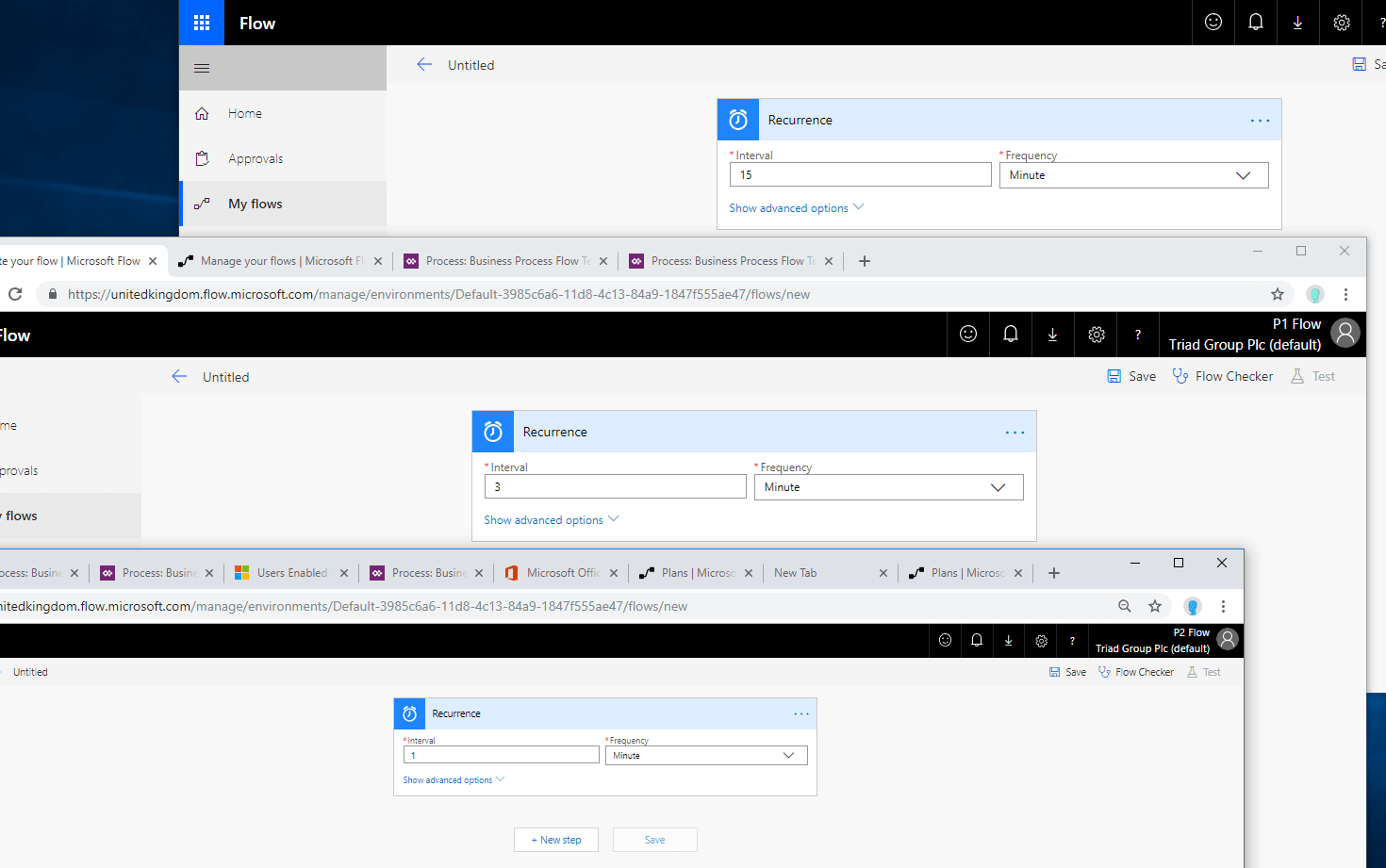Open the settings gear in the P2 Flow window
Viewport: 1386px width, 868px height.
[x=1041, y=641]
